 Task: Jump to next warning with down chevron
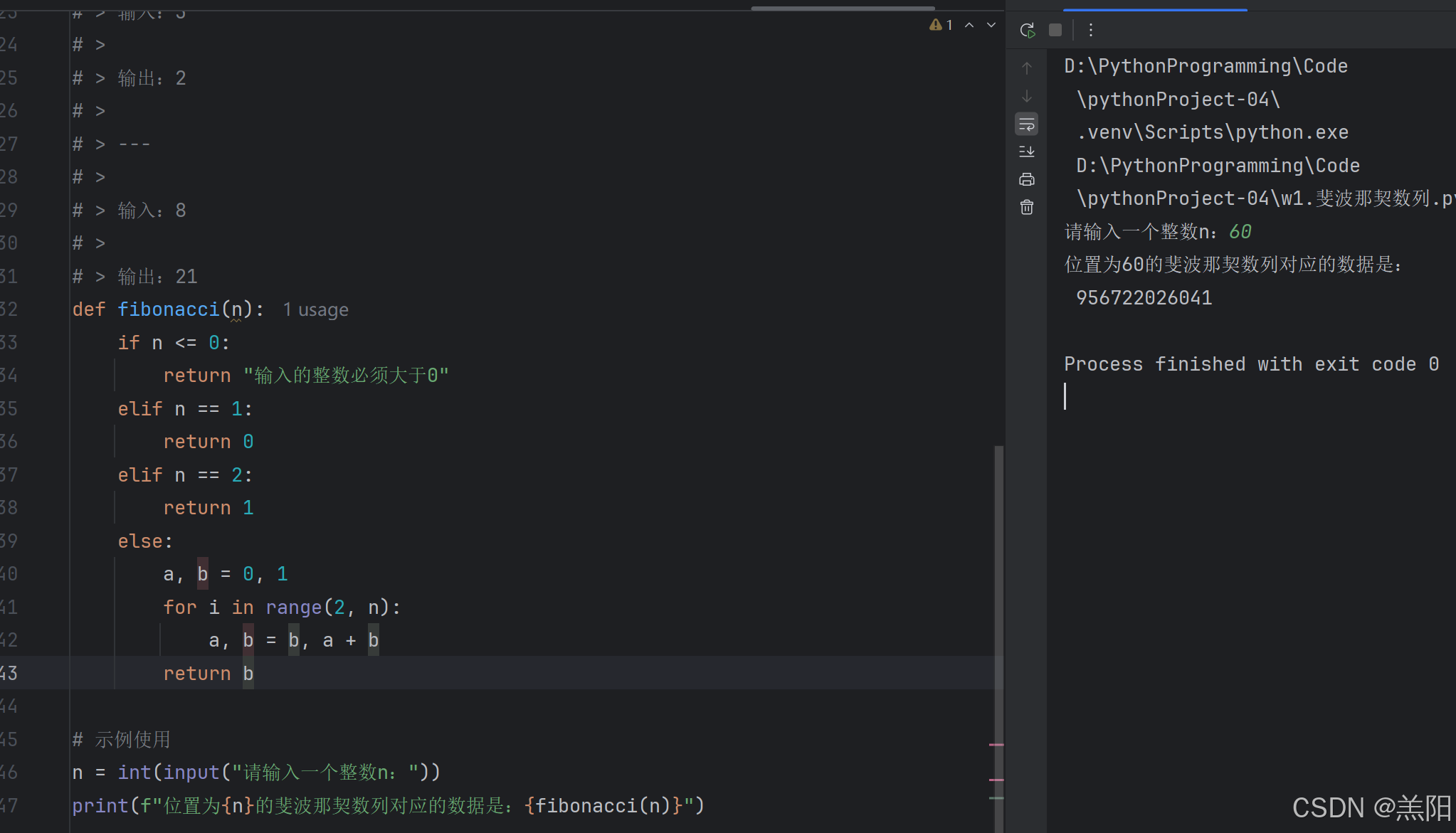[x=991, y=24]
